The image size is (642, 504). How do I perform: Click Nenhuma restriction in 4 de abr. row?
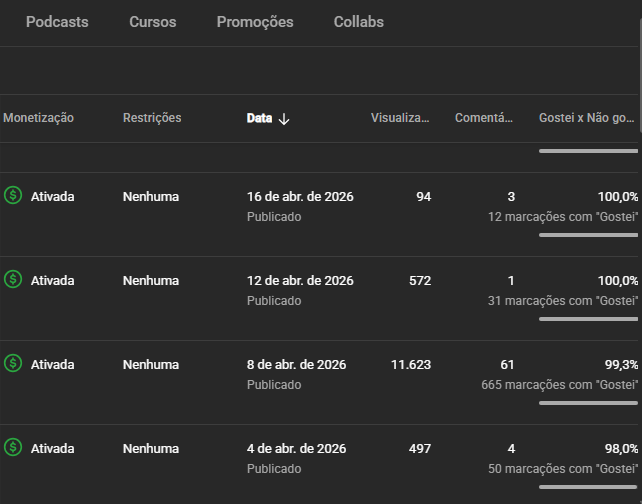tap(151, 448)
